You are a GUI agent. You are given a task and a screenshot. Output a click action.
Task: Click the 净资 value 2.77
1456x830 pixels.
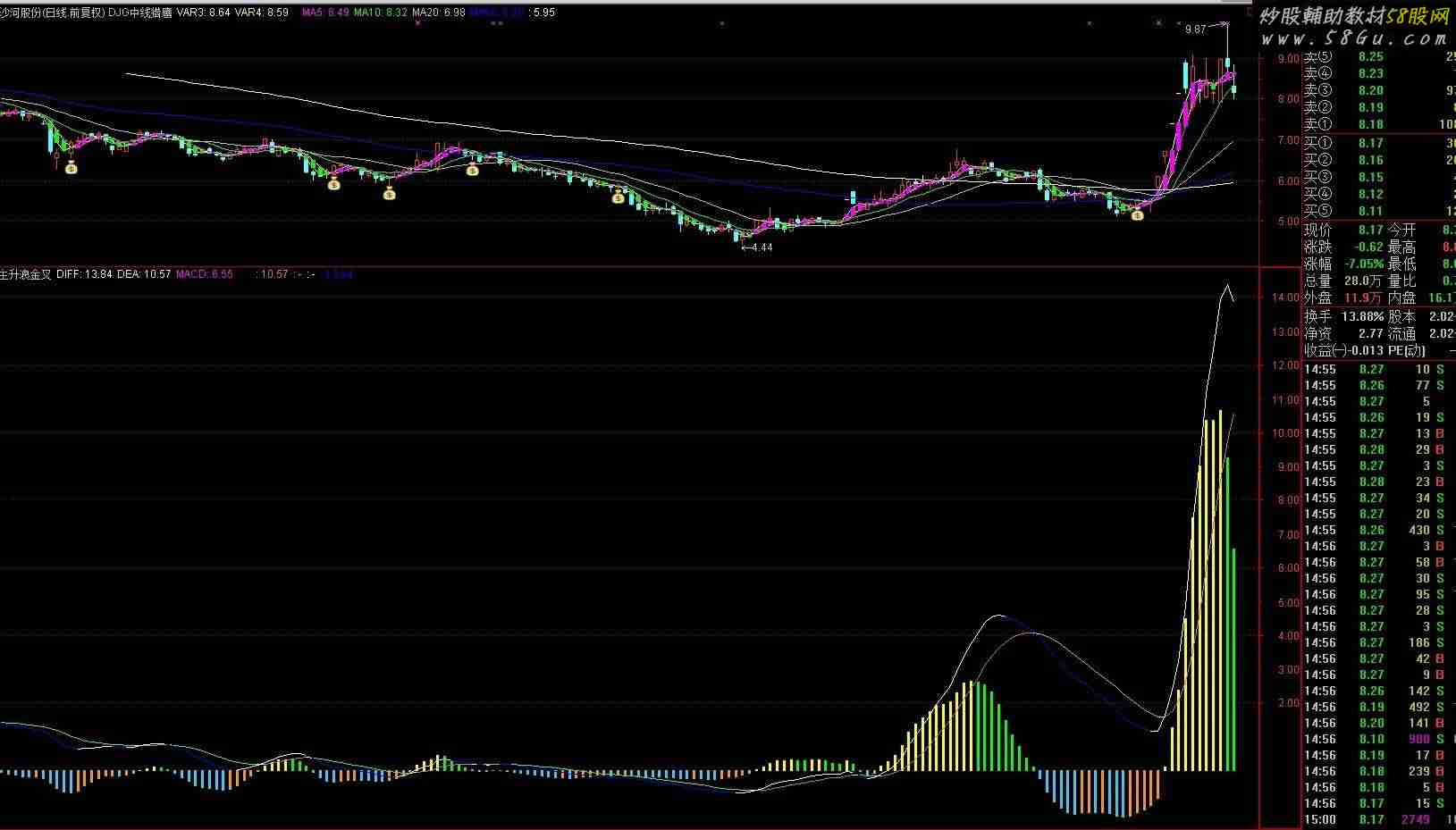[1371, 333]
